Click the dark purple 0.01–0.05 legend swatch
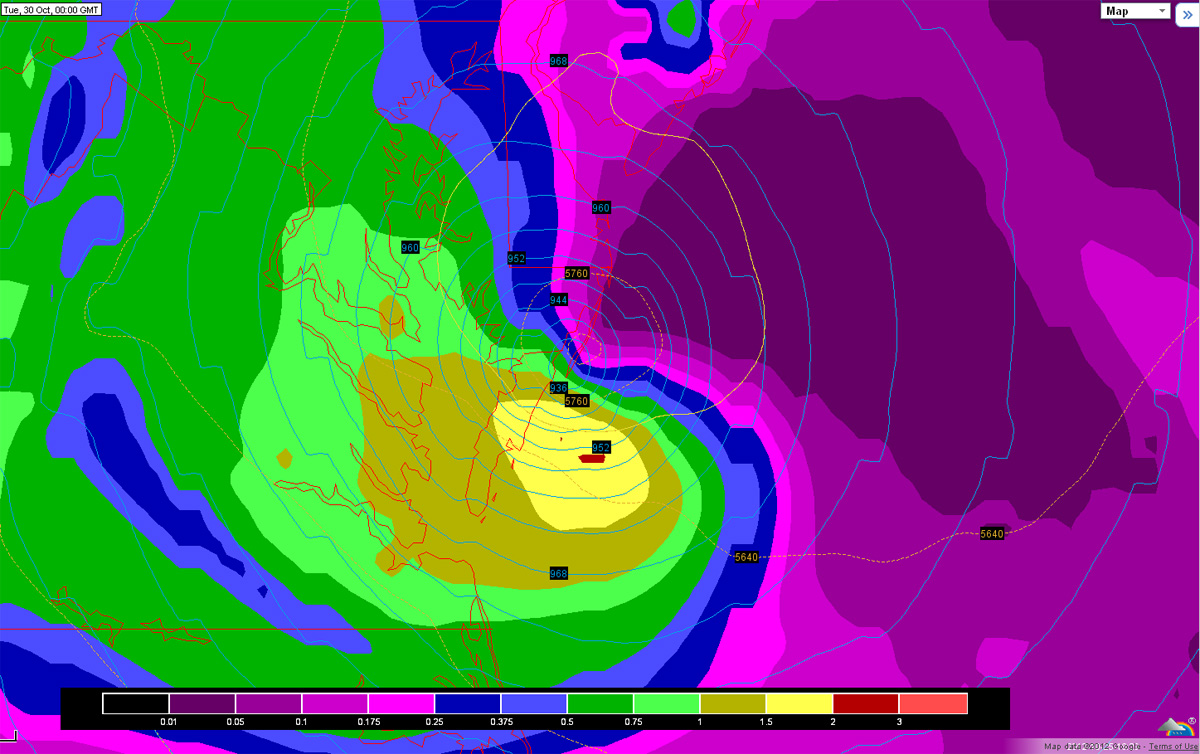Image resolution: width=1200 pixels, height=754 pixels. coord(202,704)
